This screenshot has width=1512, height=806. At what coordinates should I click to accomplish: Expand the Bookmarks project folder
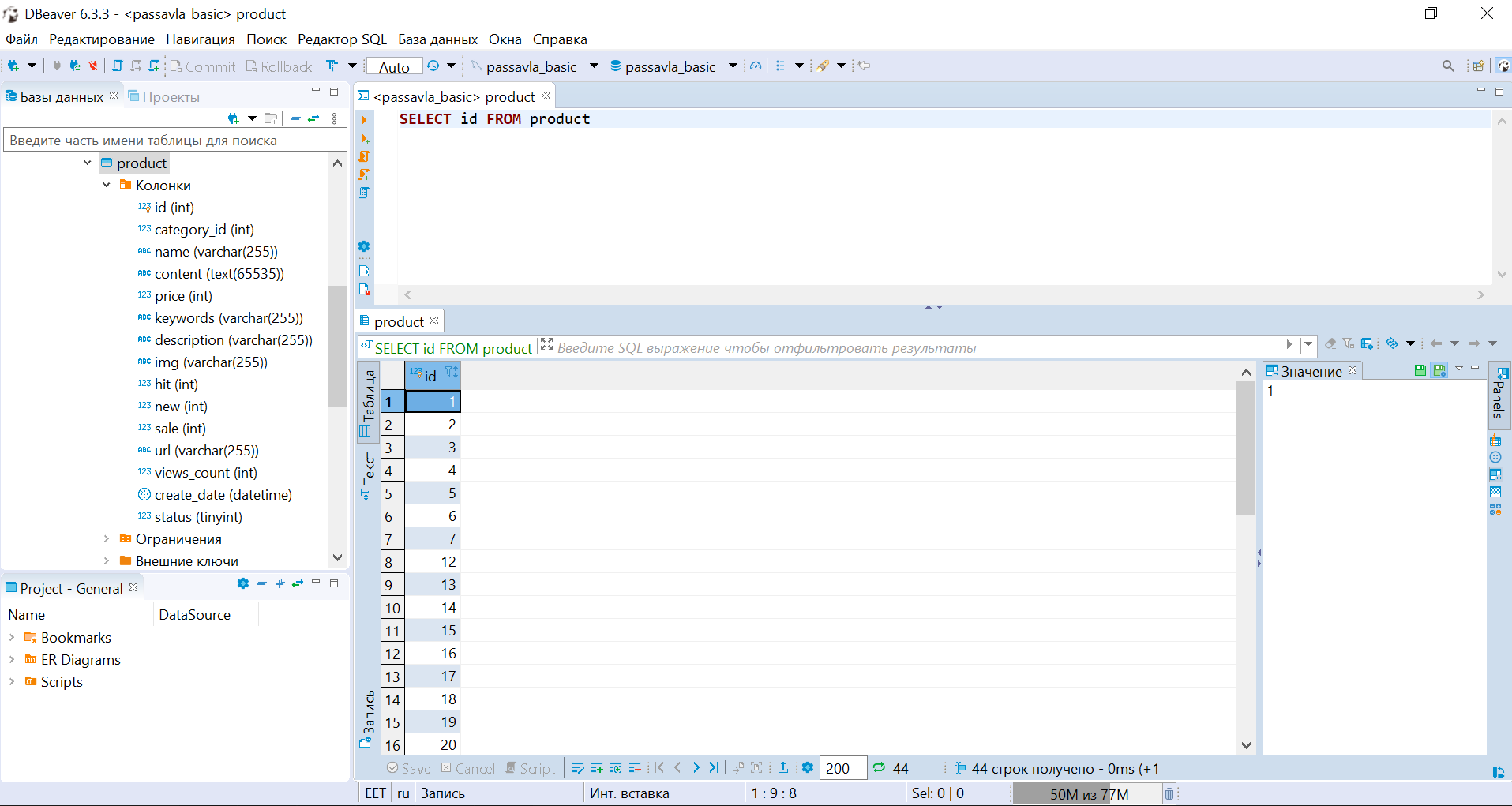[12, 637]
